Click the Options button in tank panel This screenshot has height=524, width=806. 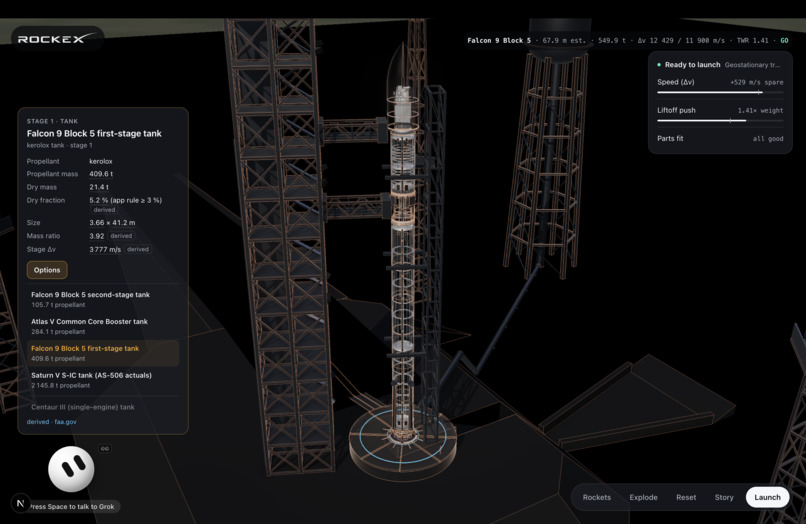coord(47,270)
